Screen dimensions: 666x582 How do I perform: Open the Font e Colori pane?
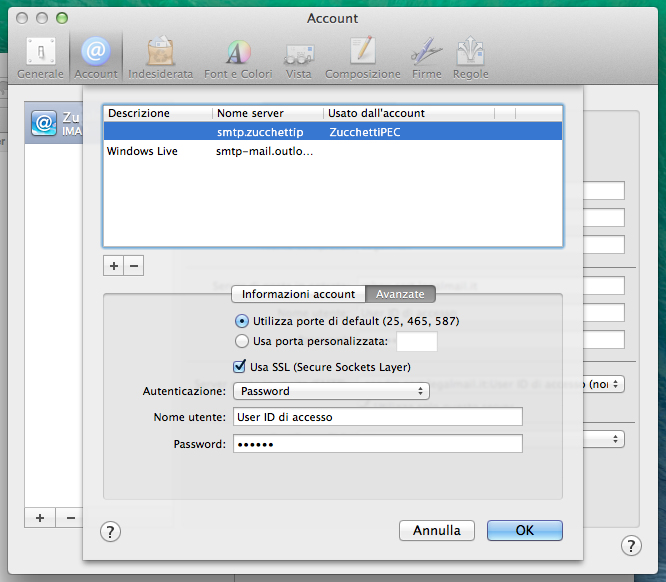[x=238, y=58]
